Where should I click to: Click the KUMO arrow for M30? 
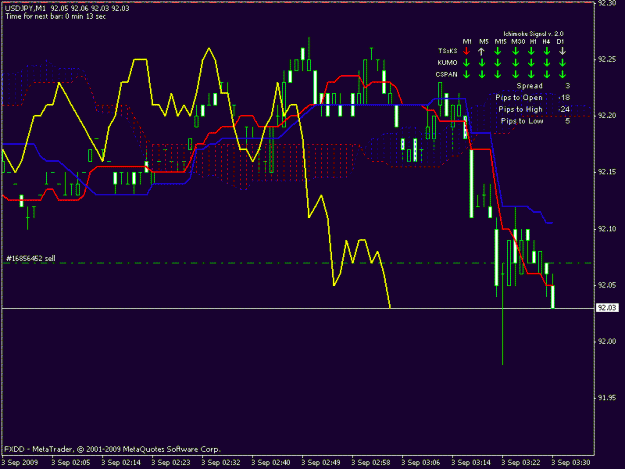point(516,63)
